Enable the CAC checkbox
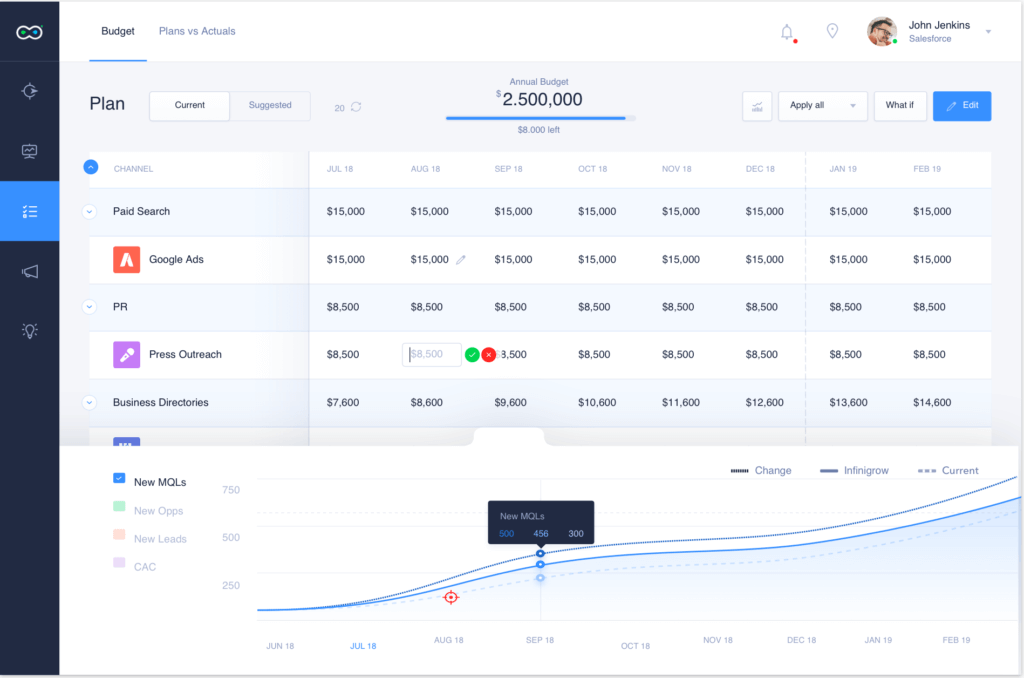 pos(119,564)
